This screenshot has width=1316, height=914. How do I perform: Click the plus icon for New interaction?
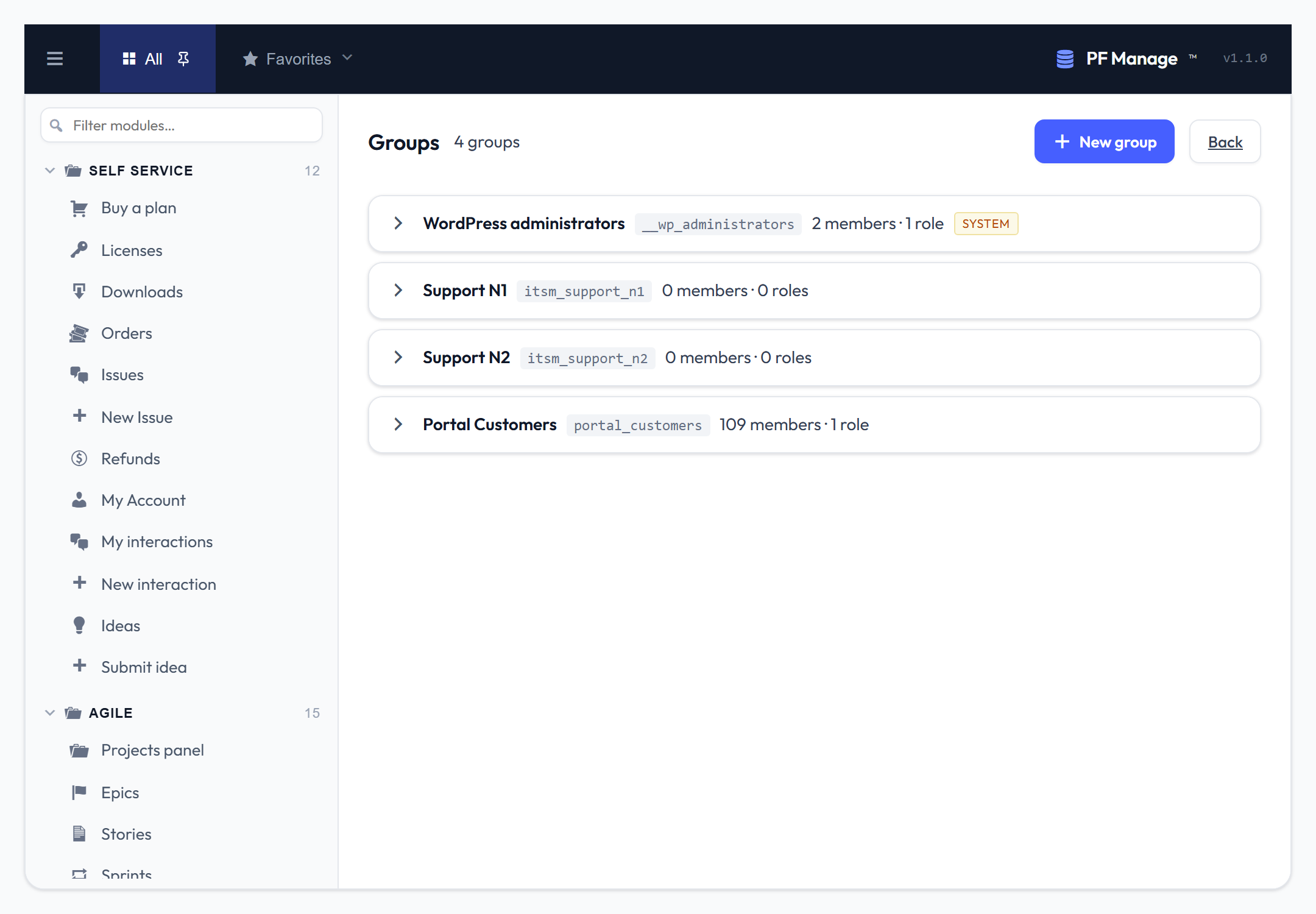point(79,583)
